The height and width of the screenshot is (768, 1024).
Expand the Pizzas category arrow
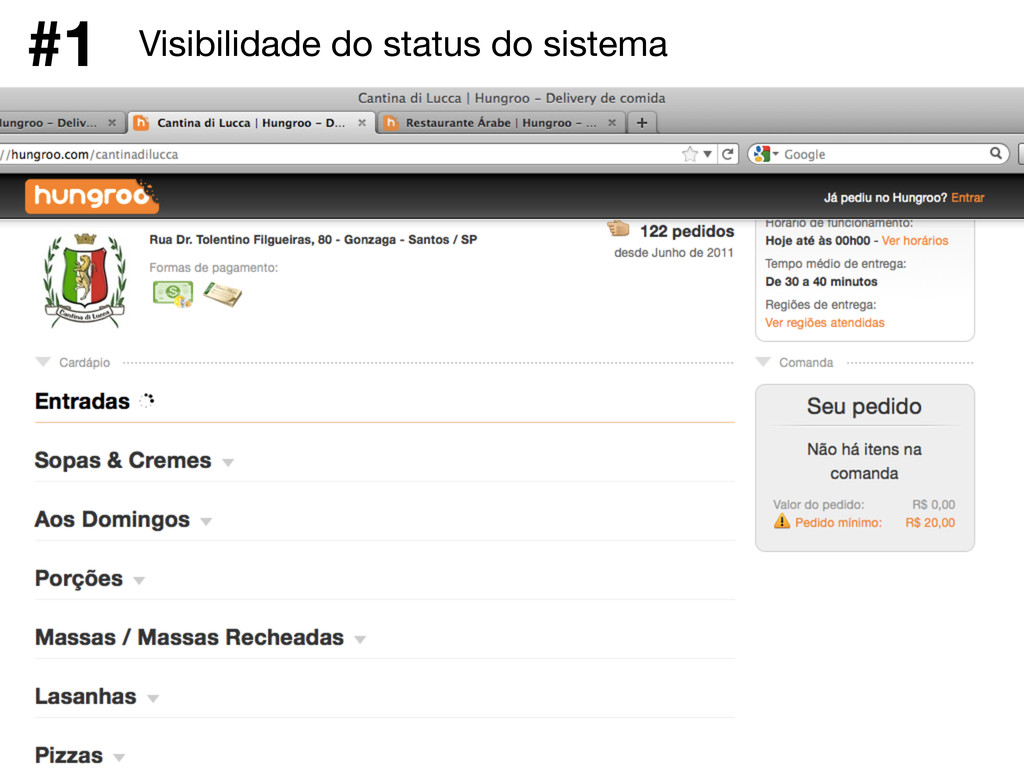click(x=119, y=758)
